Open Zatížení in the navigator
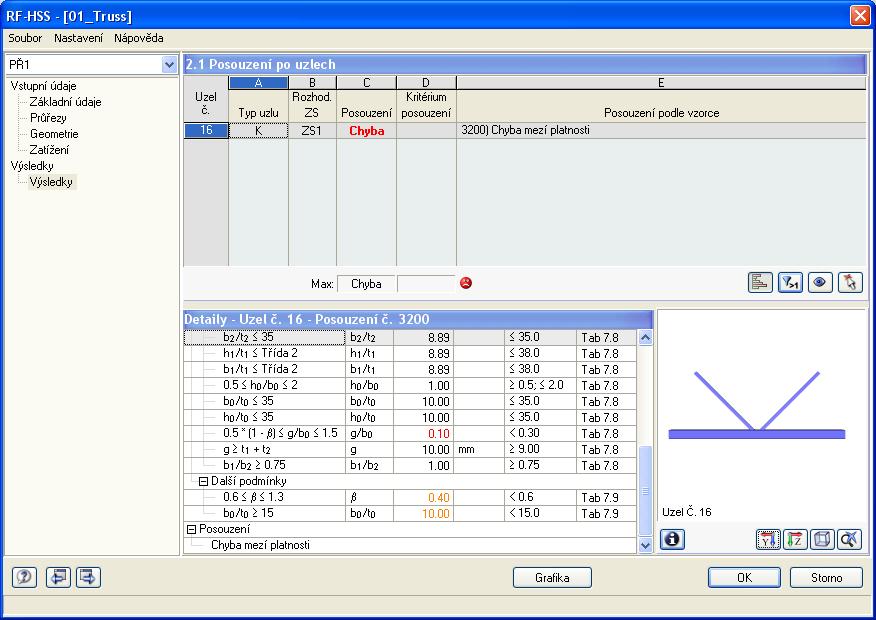 coord(49,150)
